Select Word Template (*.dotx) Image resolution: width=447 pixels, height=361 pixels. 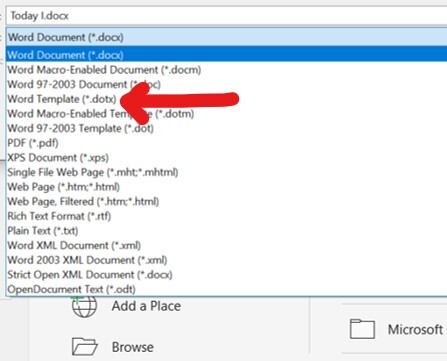62,99
